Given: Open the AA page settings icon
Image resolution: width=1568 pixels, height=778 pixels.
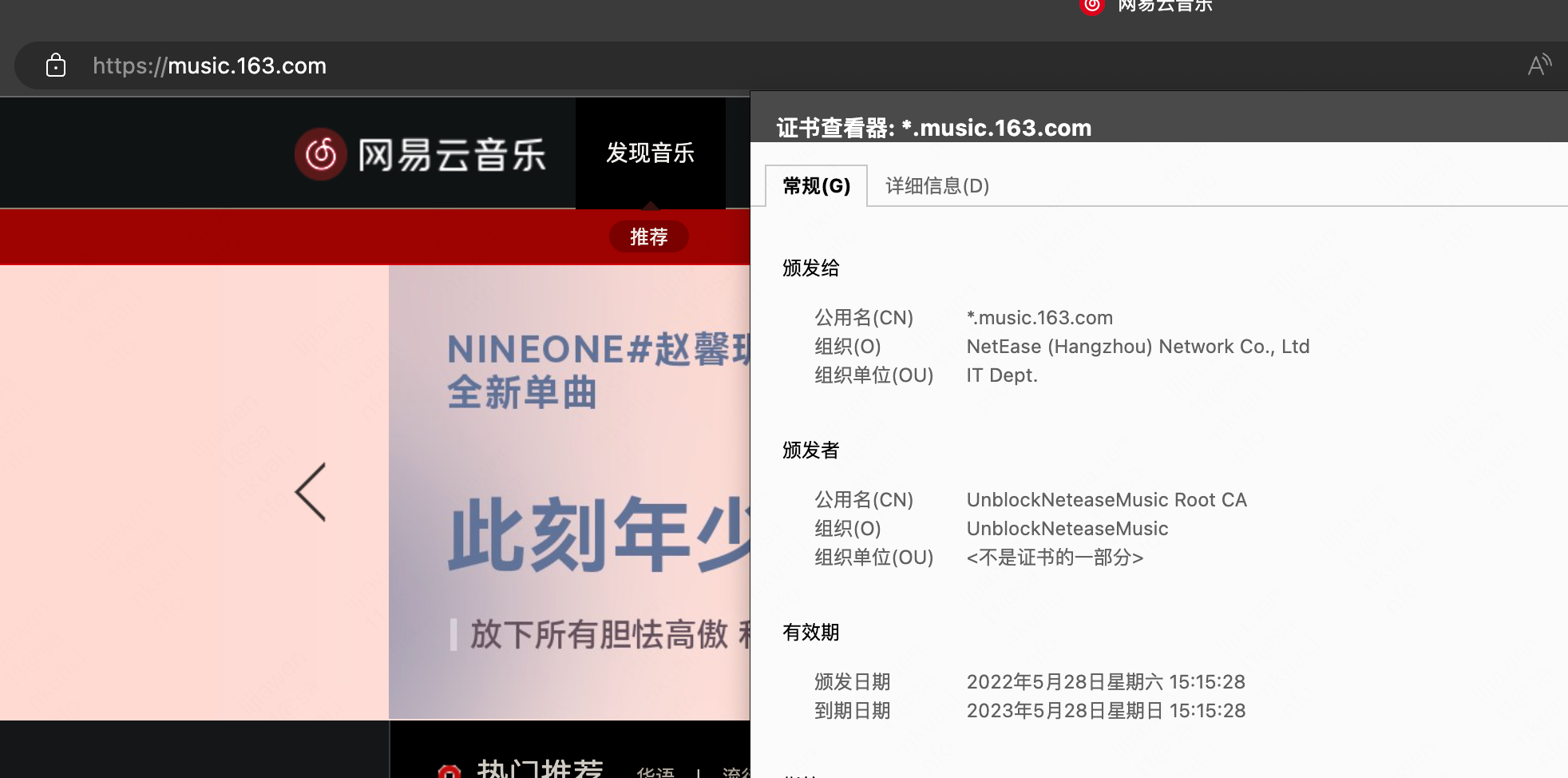Looking at the screenshot, I should coord(1540,65).
